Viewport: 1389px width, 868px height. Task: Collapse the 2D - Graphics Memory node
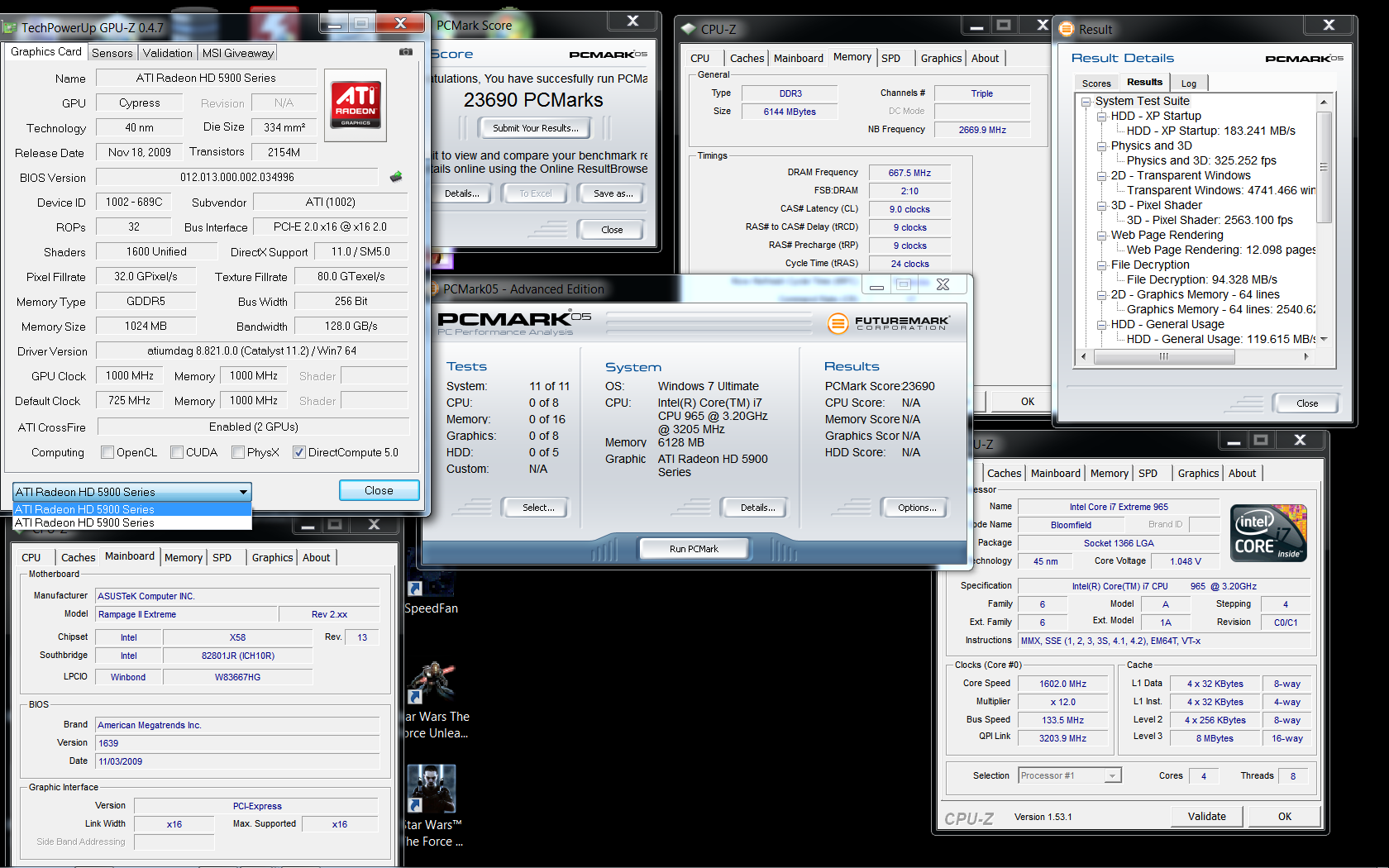point(1102,295)
